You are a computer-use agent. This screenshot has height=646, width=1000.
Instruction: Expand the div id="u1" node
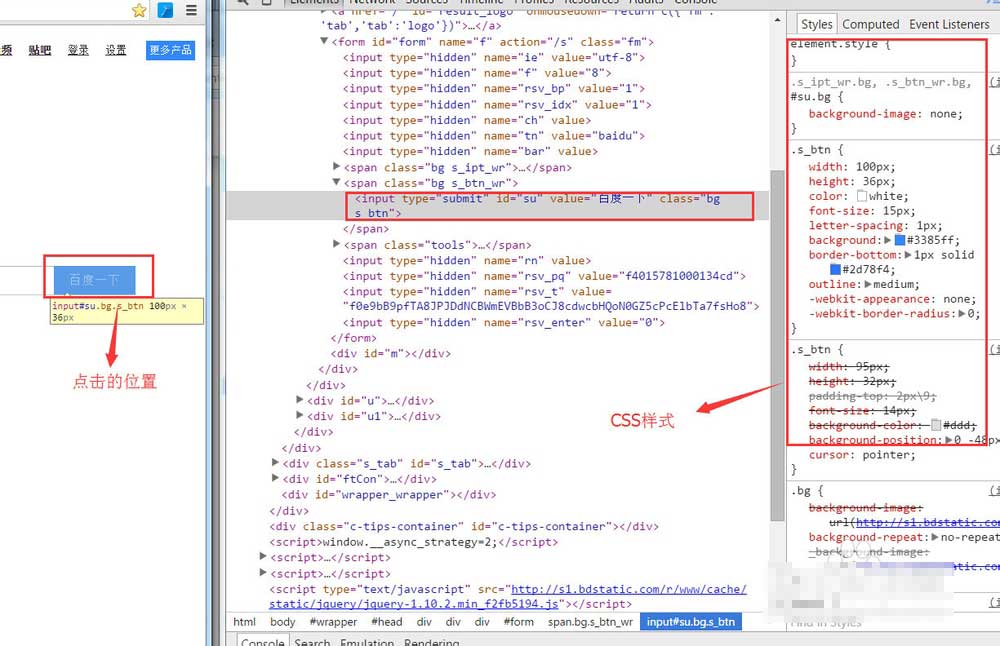300,415
